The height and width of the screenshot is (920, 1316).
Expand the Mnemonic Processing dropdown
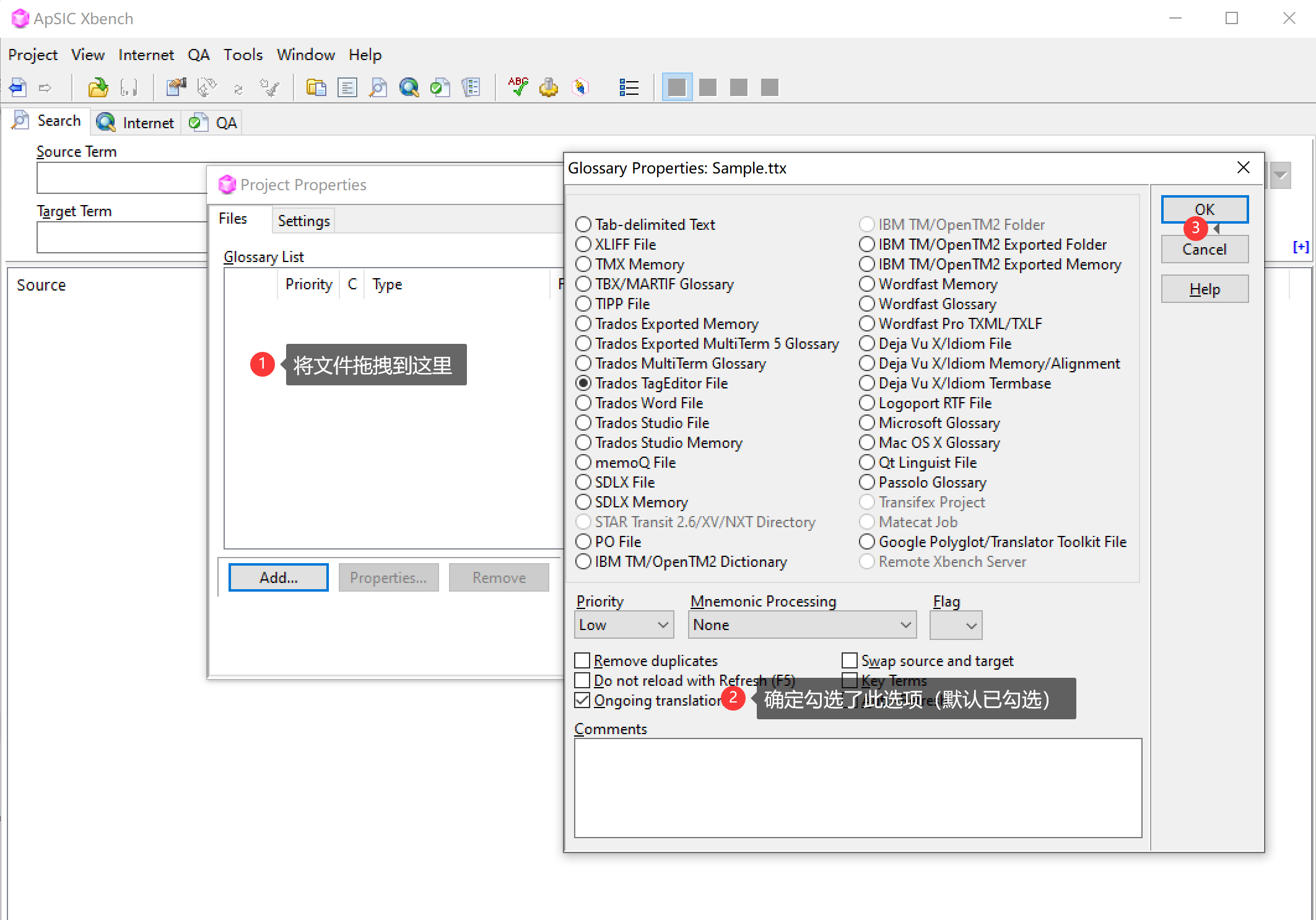tap(802, 624)
